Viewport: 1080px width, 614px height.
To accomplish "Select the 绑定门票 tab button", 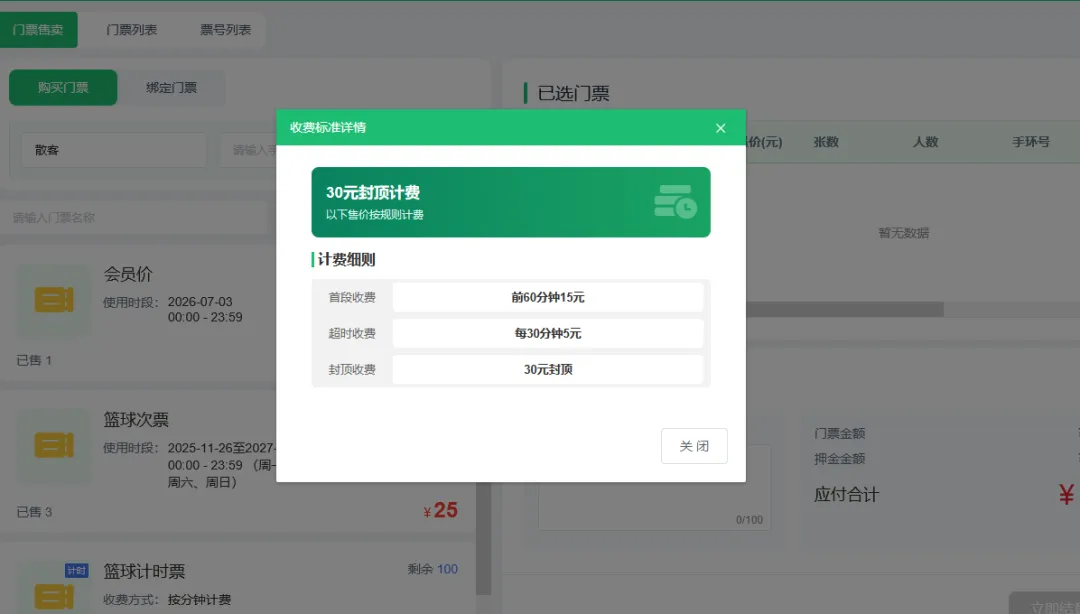I will [x=172, y=88].
